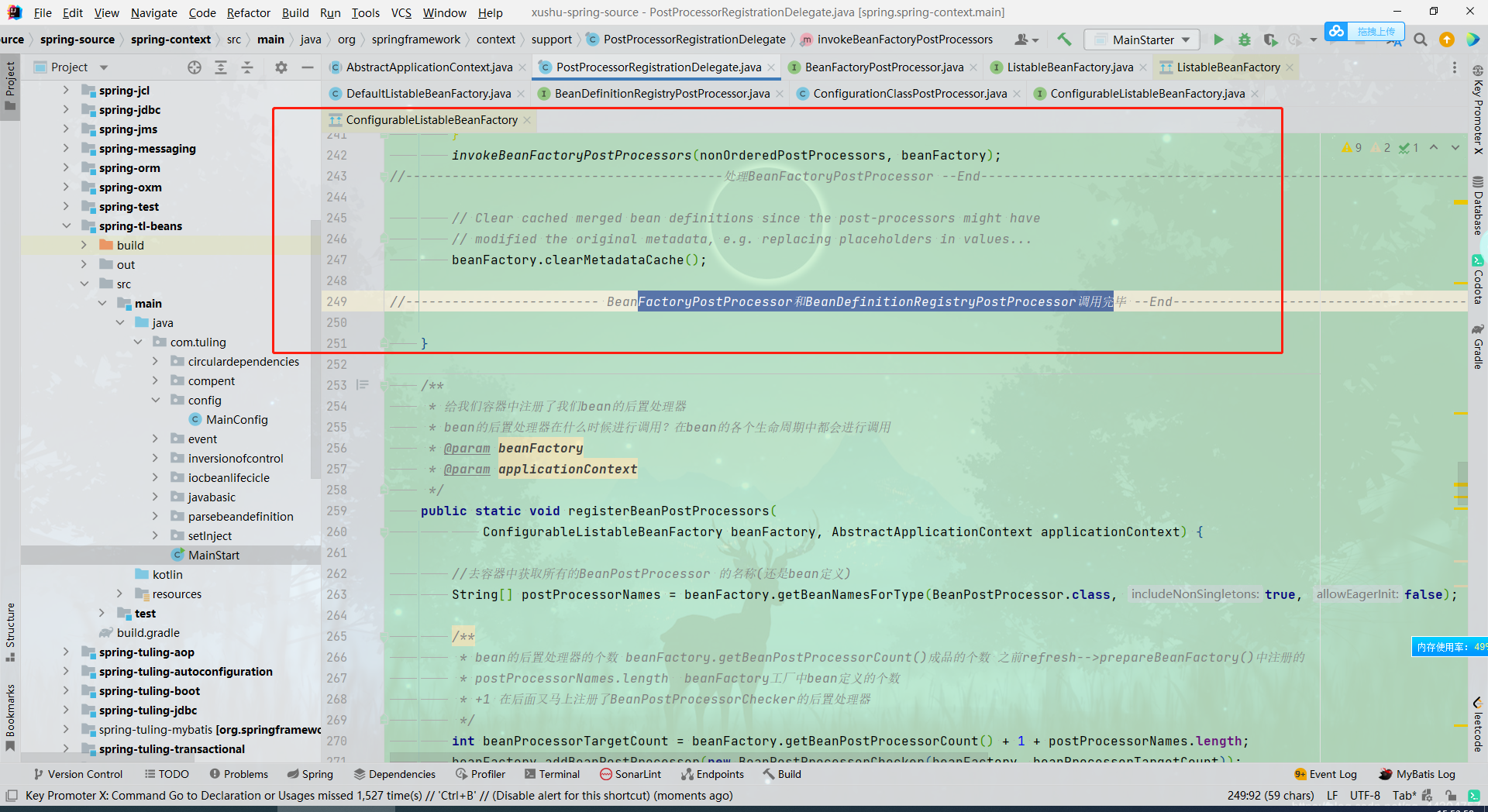Open MainStarter run configuration dropdown
Screen dimensions: 1488x812
tap(1142, 40)
